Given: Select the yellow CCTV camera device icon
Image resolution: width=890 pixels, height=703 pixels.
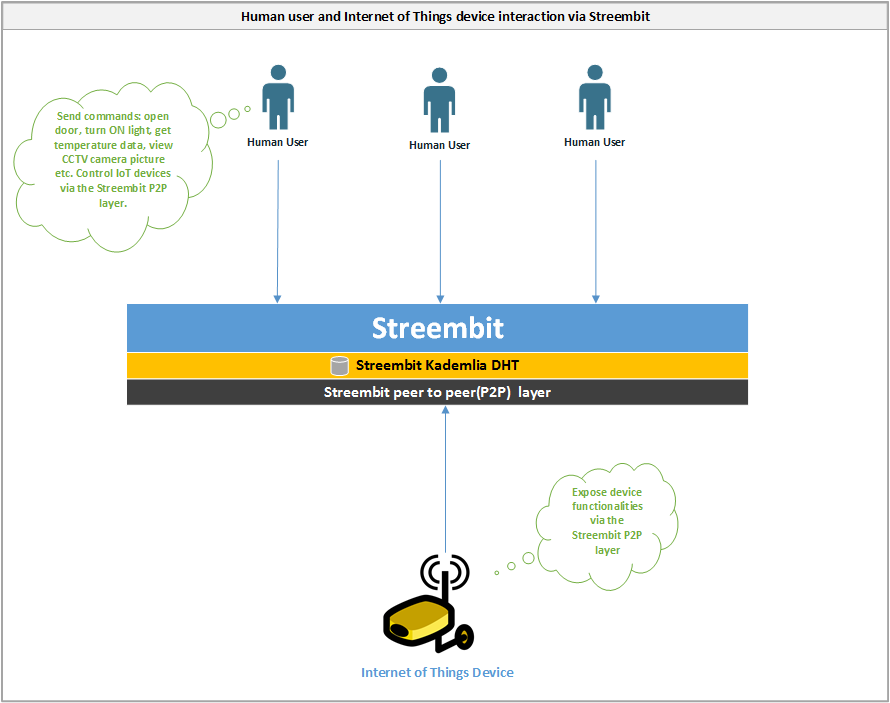Looking at the screenshot, I should tap(429, 604).
